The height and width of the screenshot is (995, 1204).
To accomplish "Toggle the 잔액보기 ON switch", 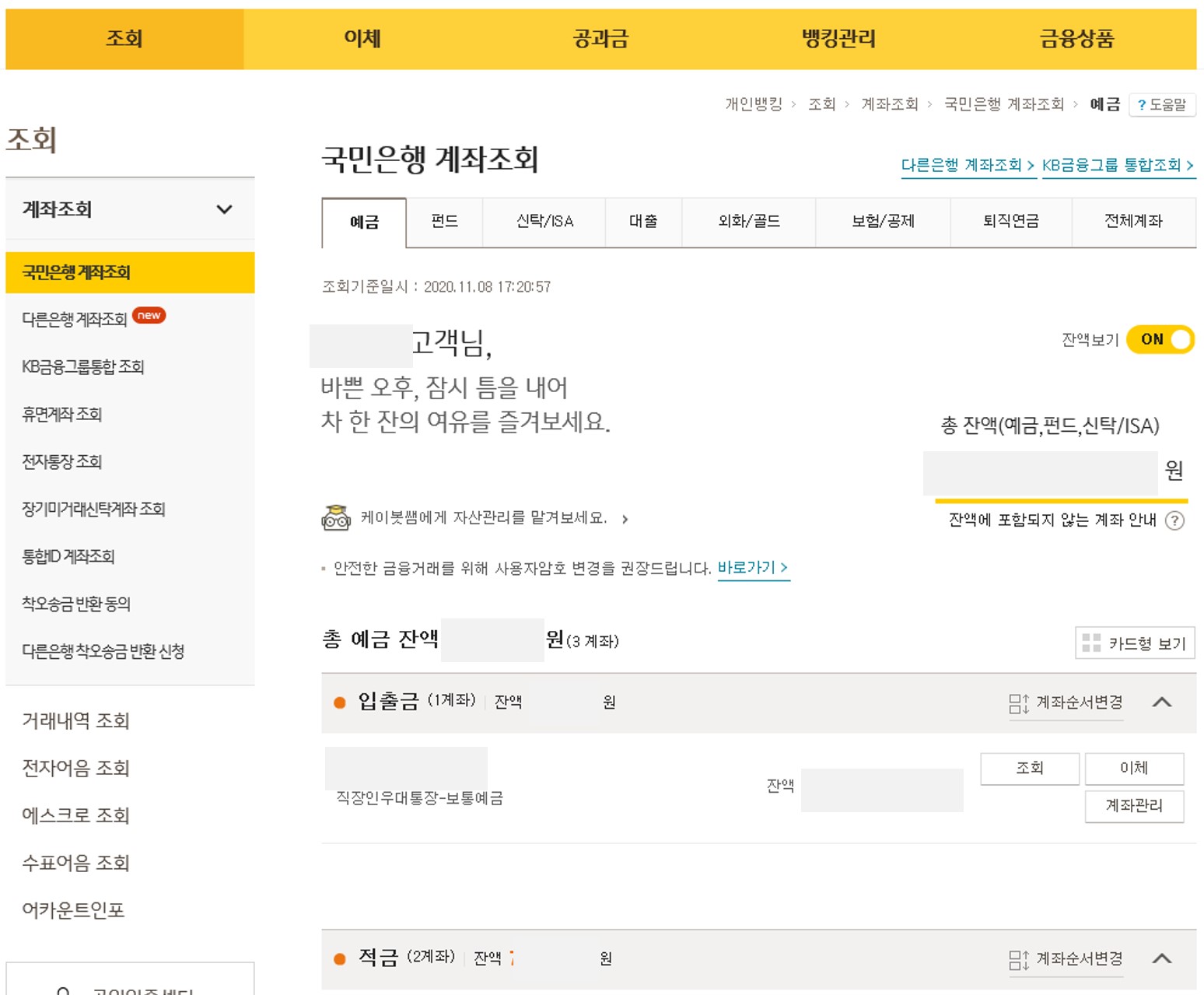I will coord(1160,340).
